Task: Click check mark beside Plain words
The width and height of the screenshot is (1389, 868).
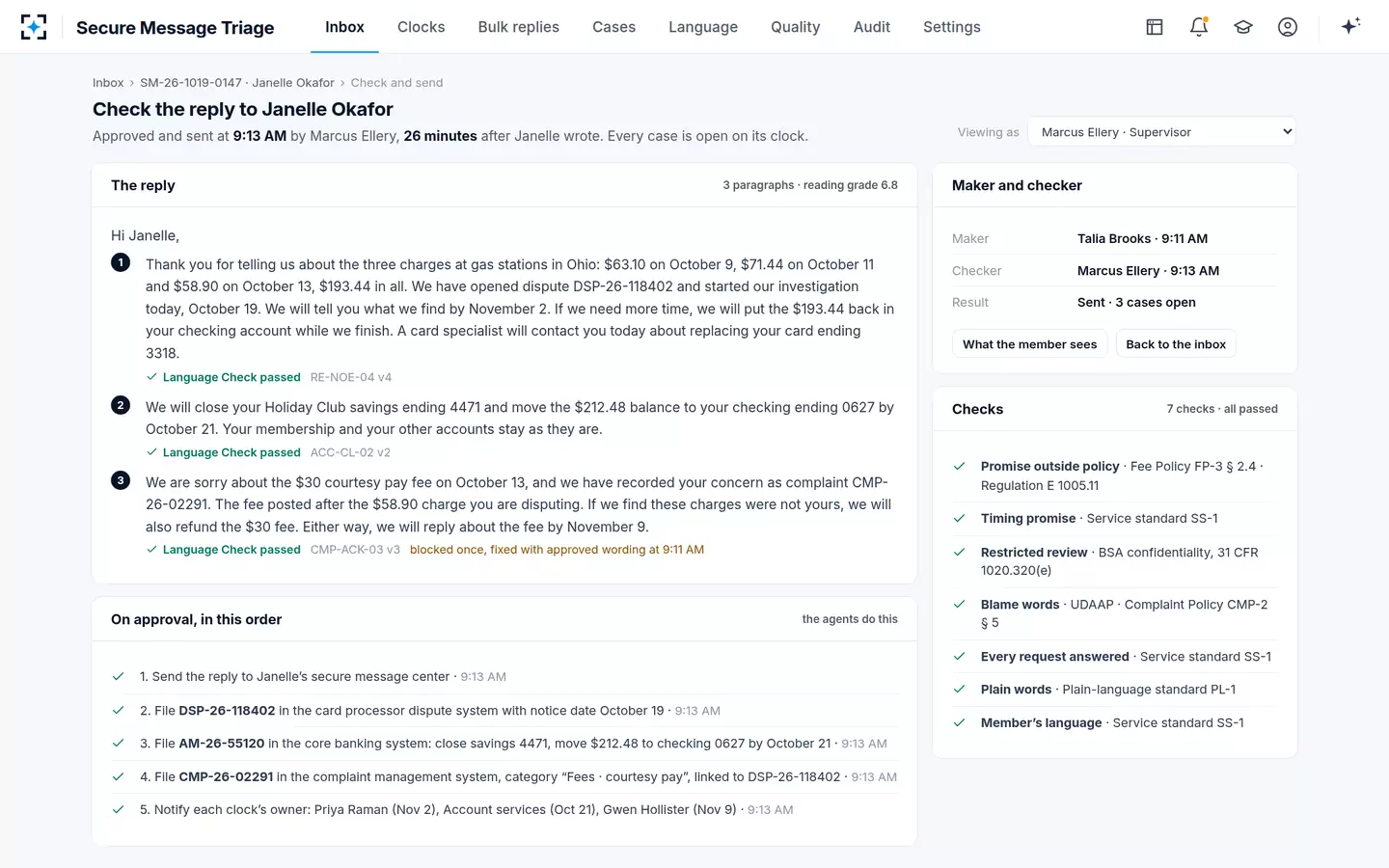Action: (960, 690)
